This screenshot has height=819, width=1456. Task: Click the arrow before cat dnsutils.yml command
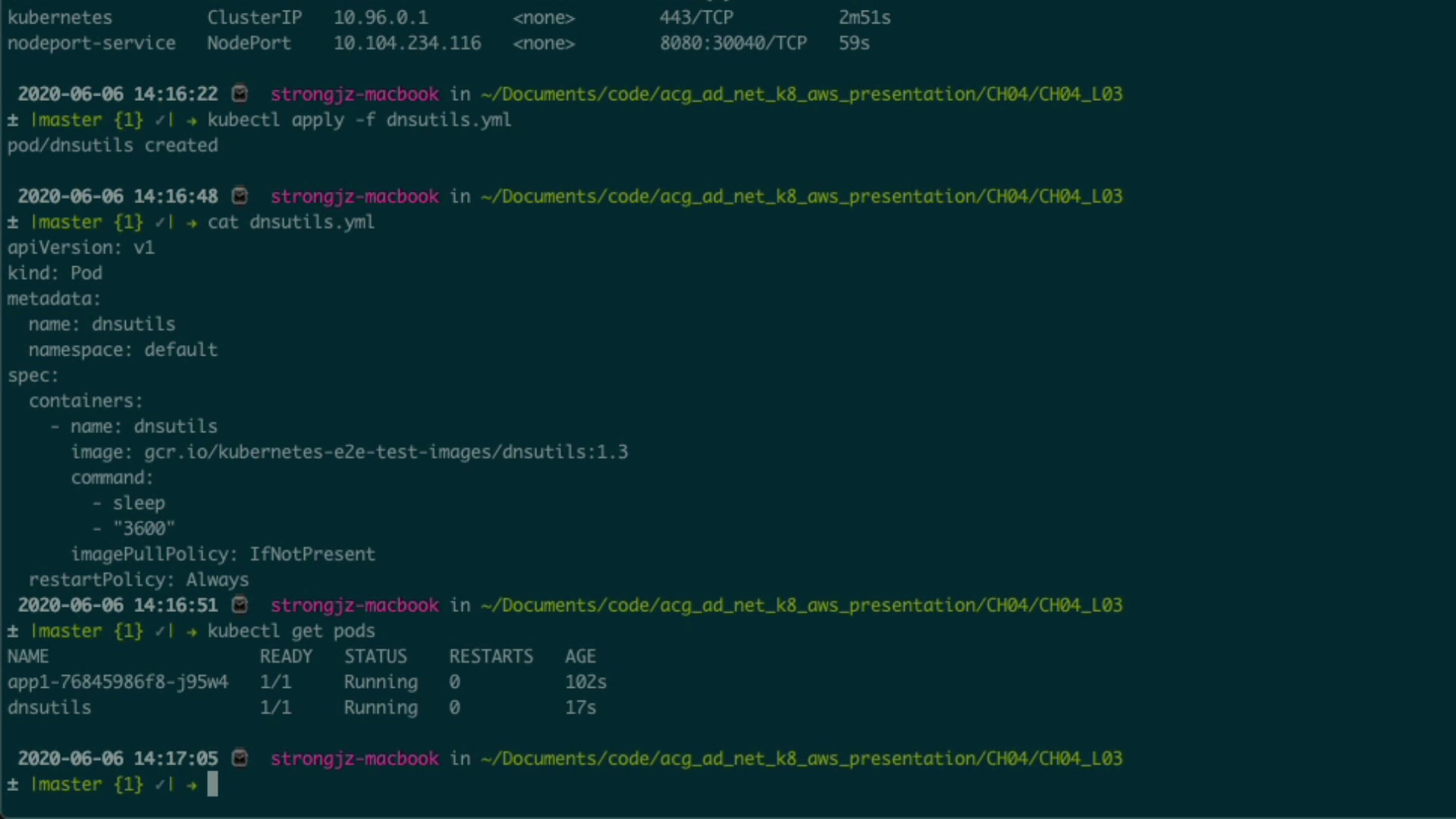click(x=192, y=223)
